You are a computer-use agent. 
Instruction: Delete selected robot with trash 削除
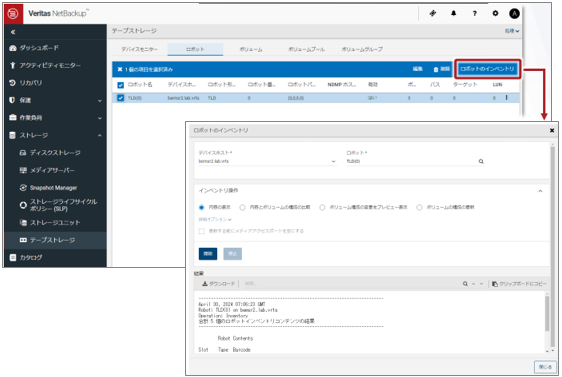(x=442, y=69)
